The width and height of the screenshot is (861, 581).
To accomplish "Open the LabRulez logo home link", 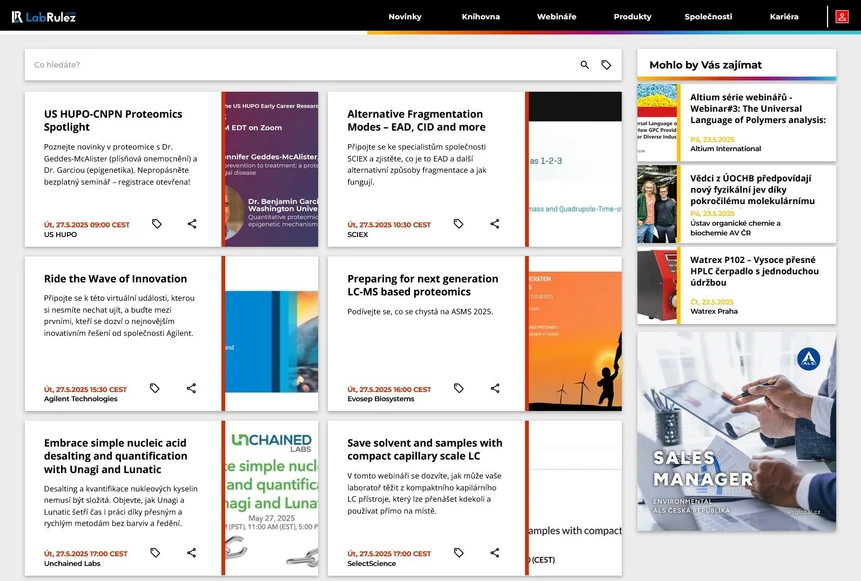I will (43, 16).
